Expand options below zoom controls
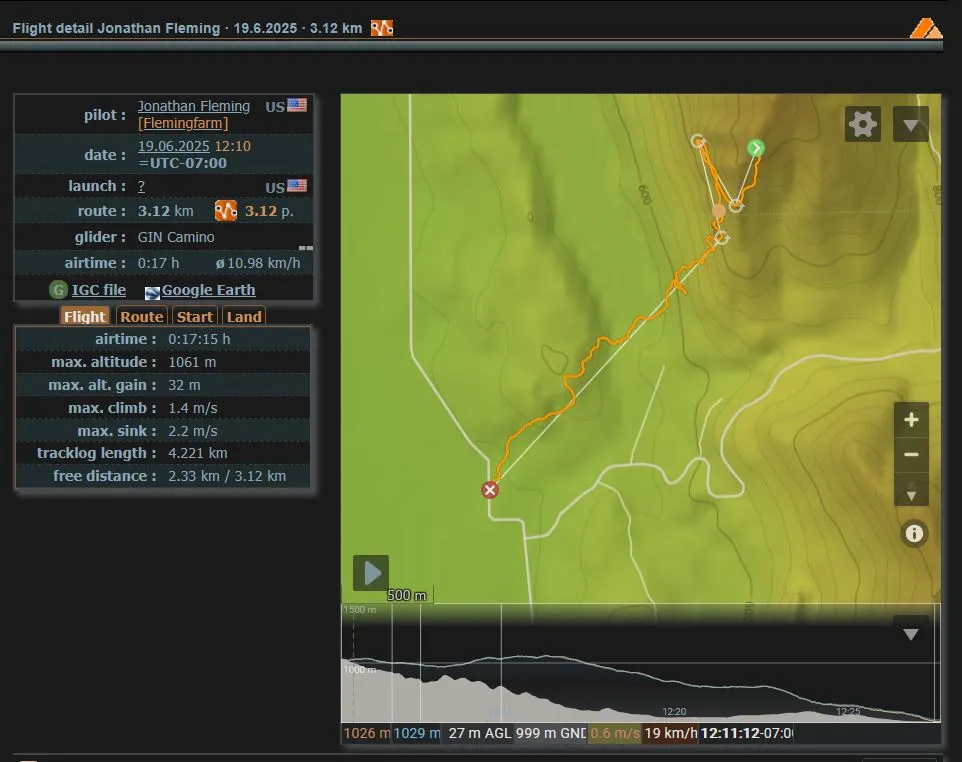The height and width of the screenshot is (762, 962). coord(911,495)
